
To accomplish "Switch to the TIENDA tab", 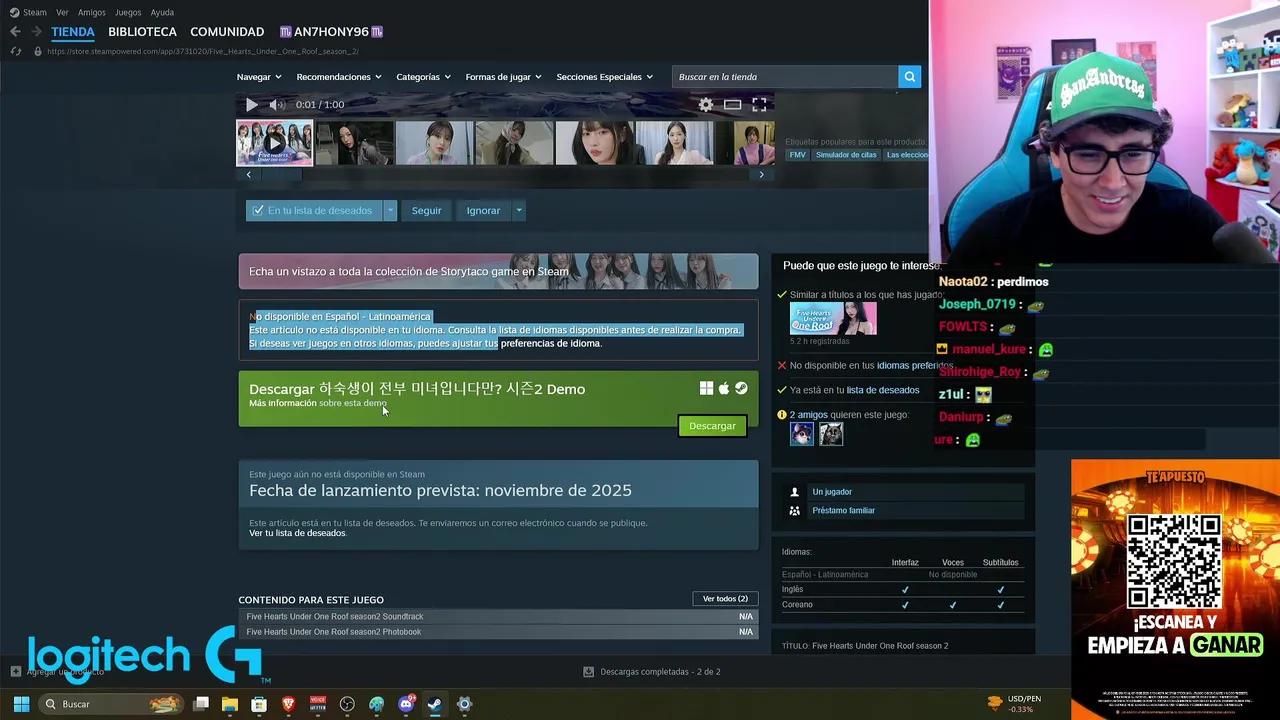I will point(73,32).
